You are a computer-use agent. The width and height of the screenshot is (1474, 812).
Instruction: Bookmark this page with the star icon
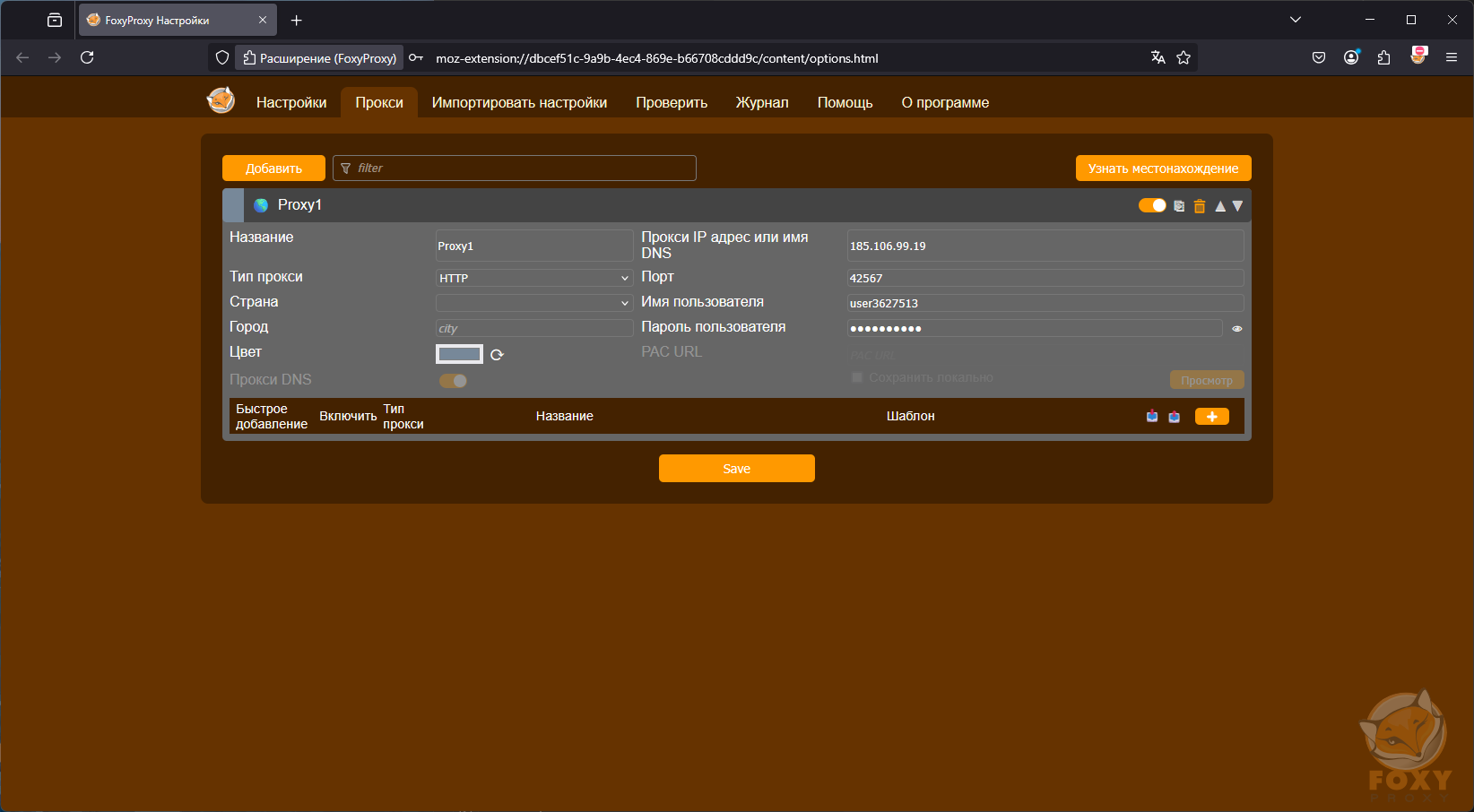pyautogui.click(x=1184, y=57)
